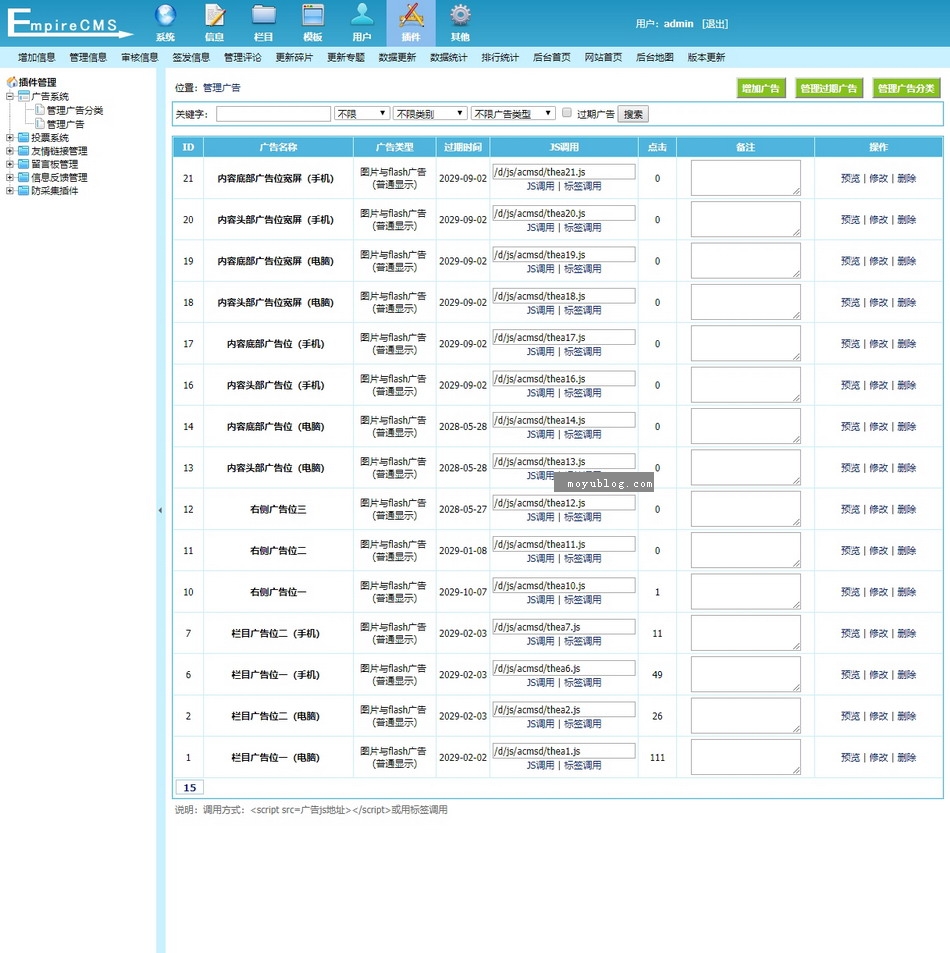The width and height of the screenshot is (950, 953).
Task: Open the 信息 (Info) notepad icon
Action: coord(215,22)
